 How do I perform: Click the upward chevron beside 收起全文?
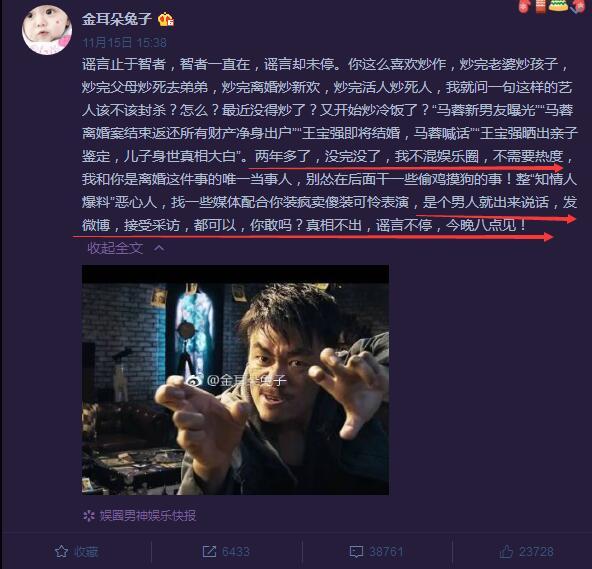tap(159, 248)
